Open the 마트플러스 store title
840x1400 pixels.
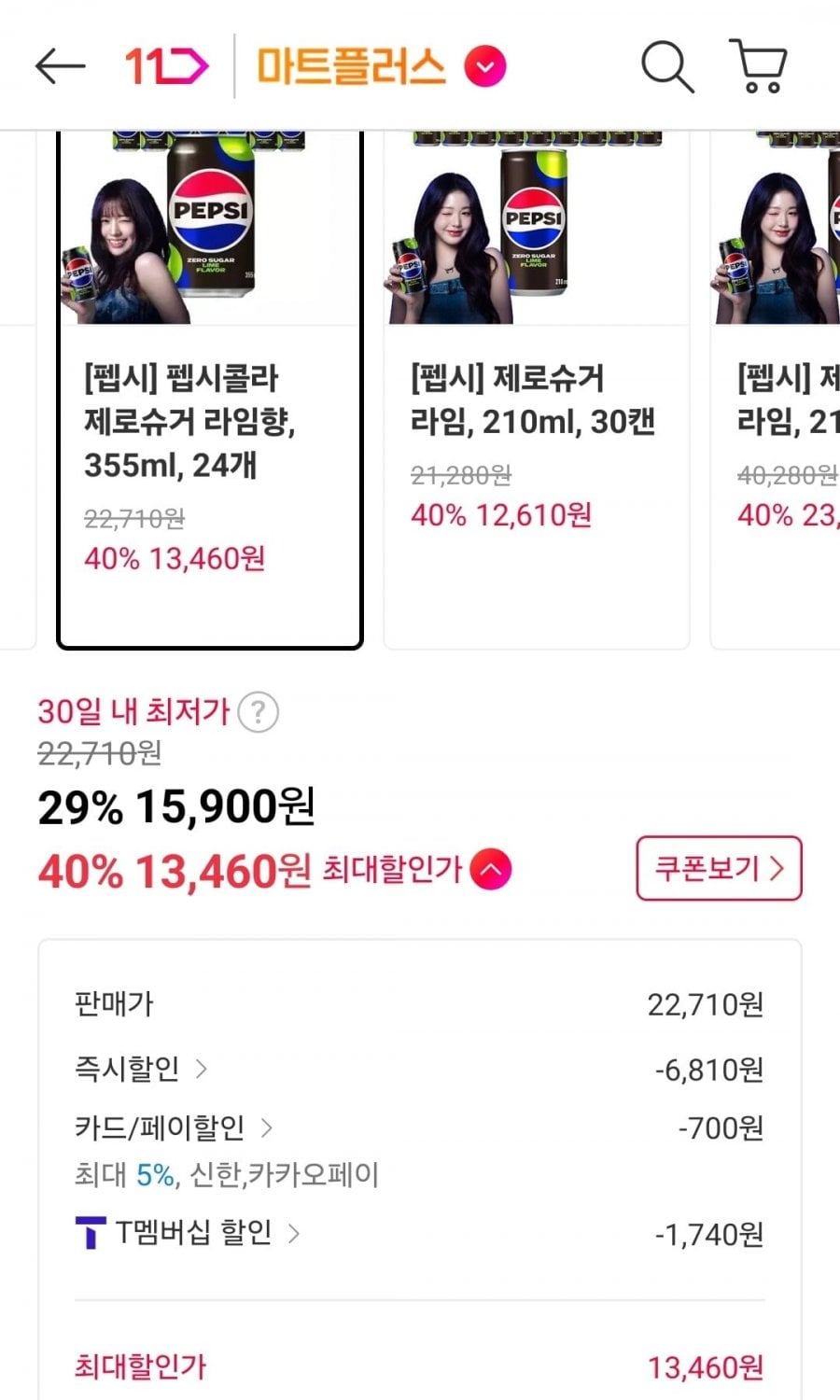tap(351, 67)
